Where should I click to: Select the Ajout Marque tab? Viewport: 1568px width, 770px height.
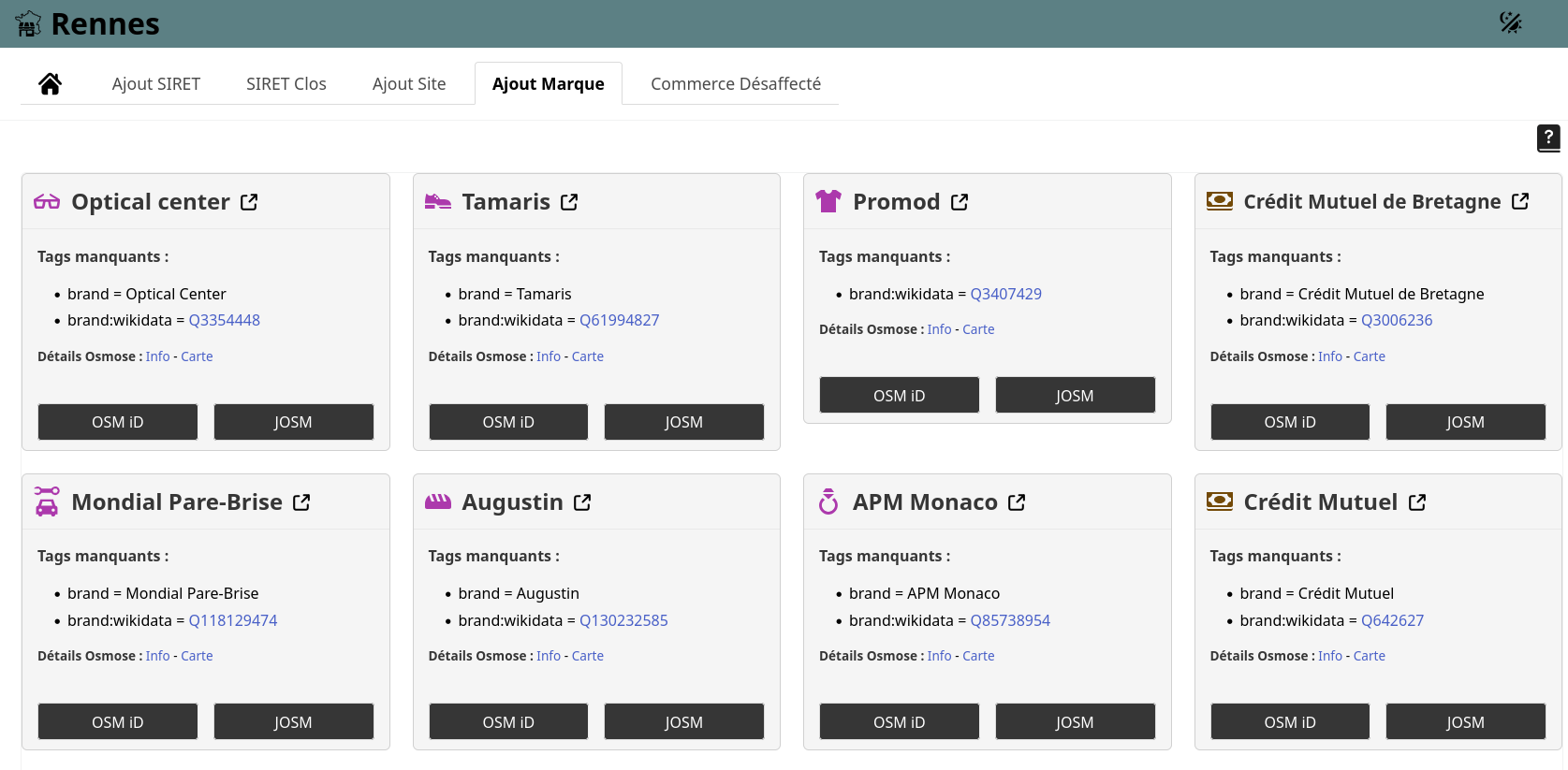(549, 84)
